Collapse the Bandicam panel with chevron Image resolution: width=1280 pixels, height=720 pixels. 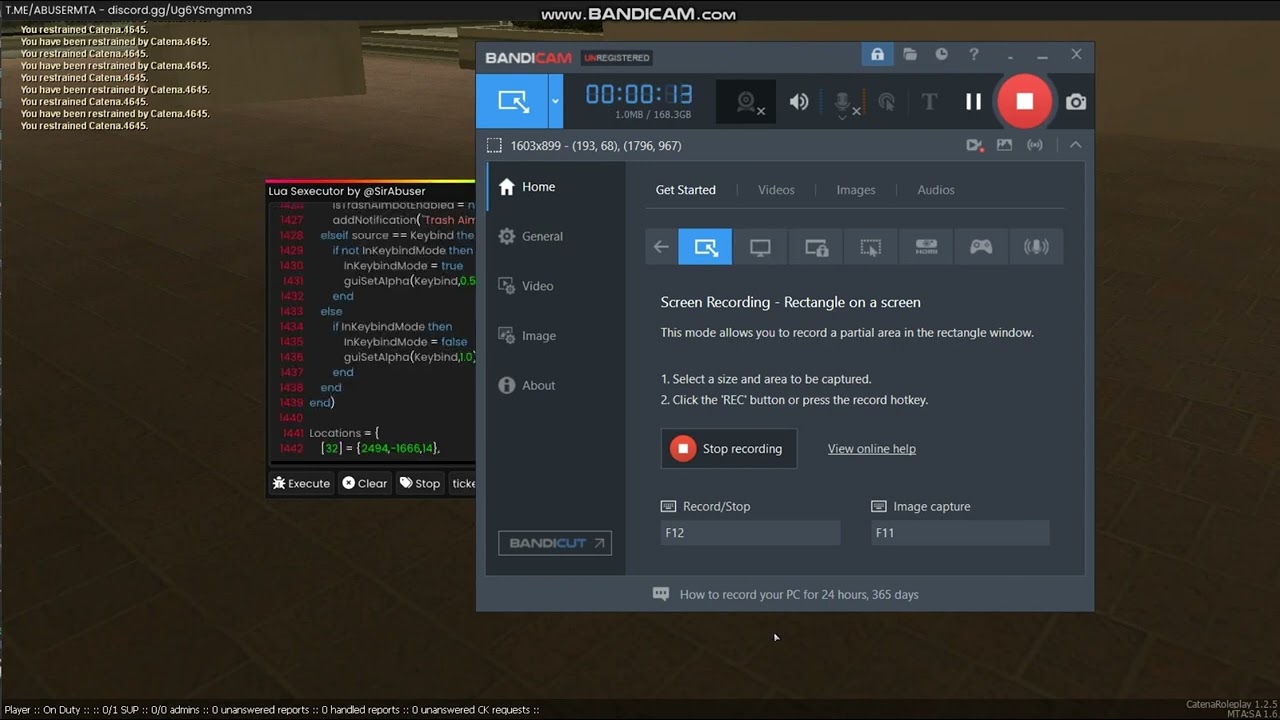[1076, 146]
